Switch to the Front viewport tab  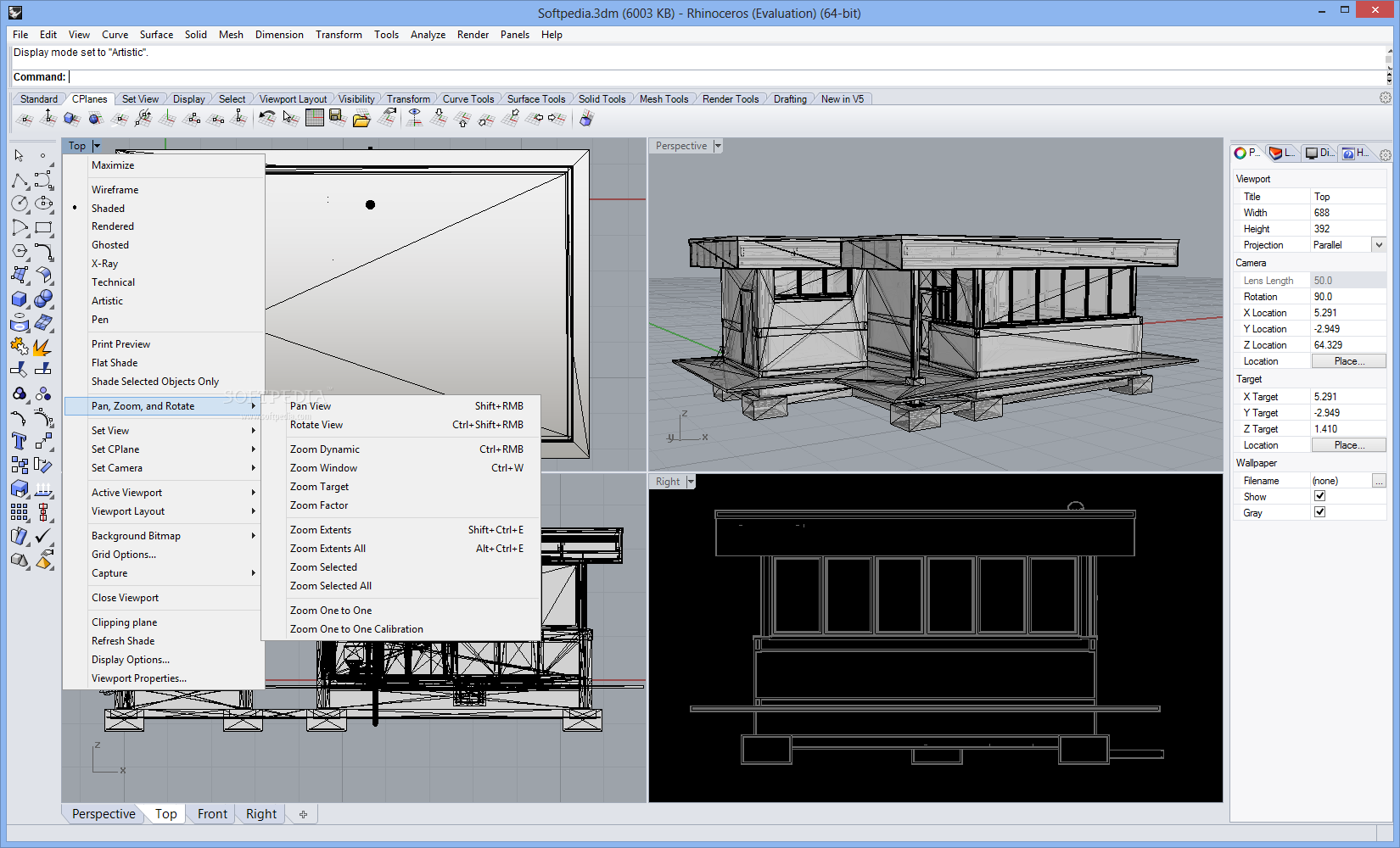(x=212, y=814)
